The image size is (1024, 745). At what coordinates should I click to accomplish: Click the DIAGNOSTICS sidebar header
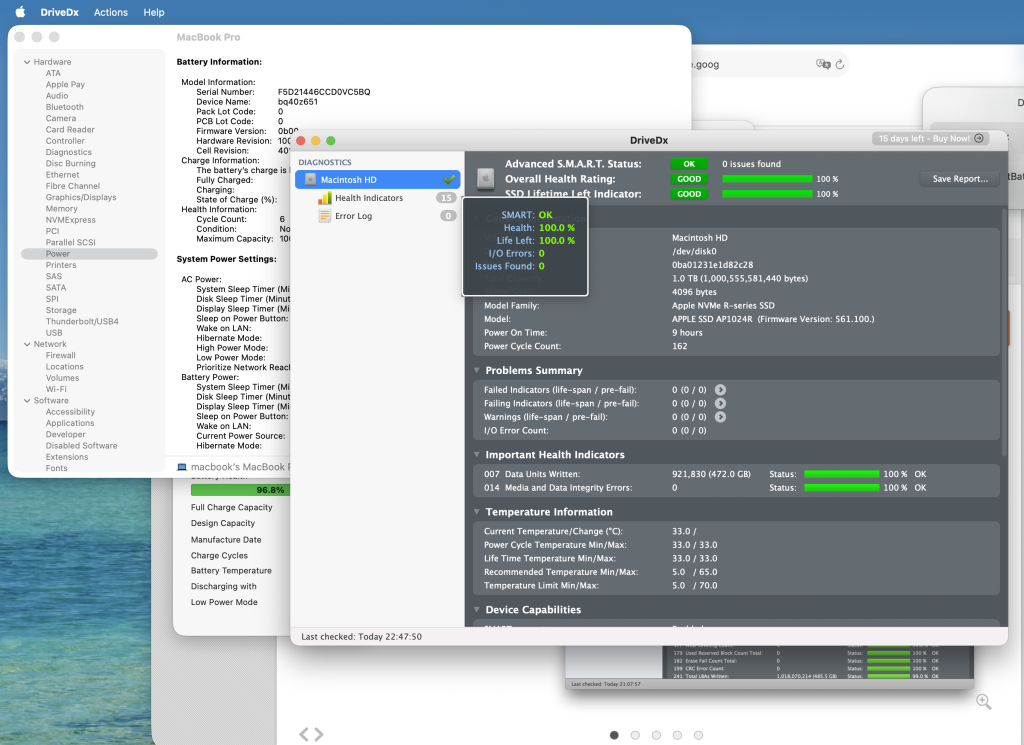pos(325,163)
